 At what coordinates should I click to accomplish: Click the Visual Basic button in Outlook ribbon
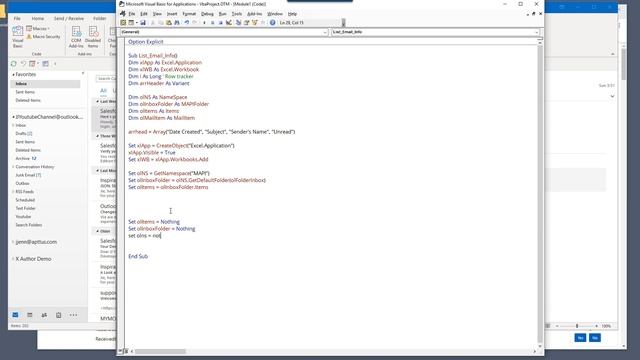[18, 37]
